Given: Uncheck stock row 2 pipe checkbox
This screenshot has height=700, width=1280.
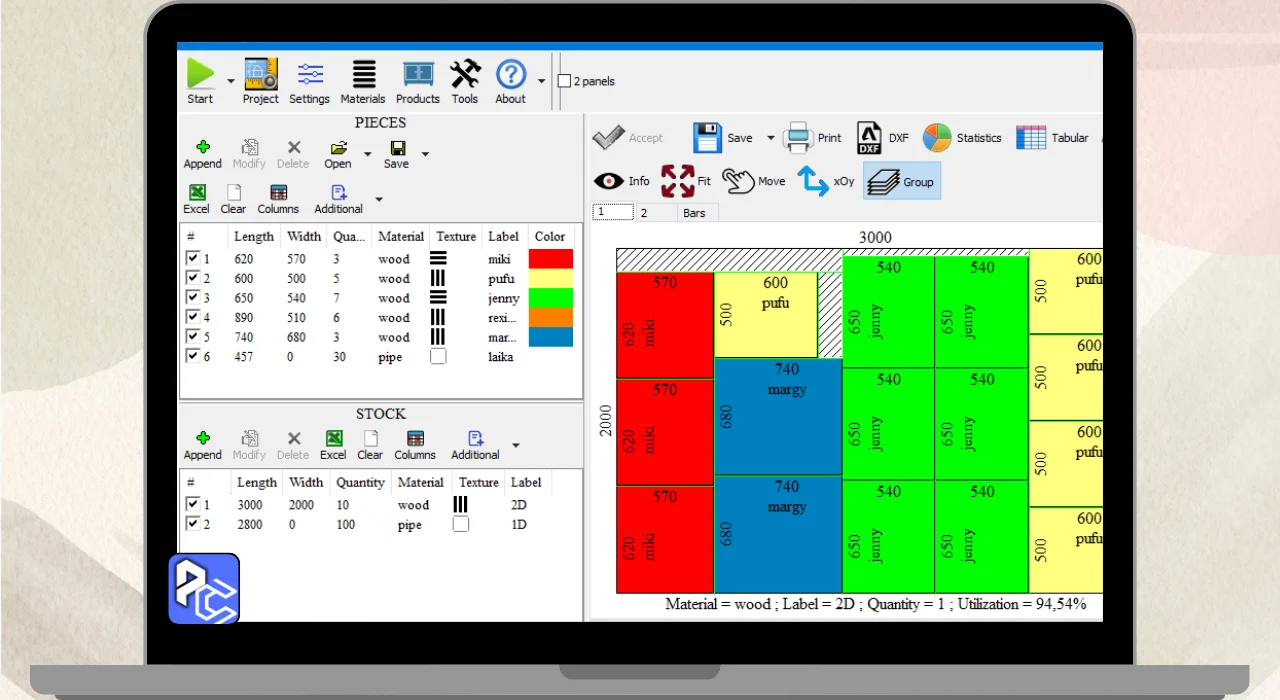Looking at the screenshot, I should click(x=192, y=524).
